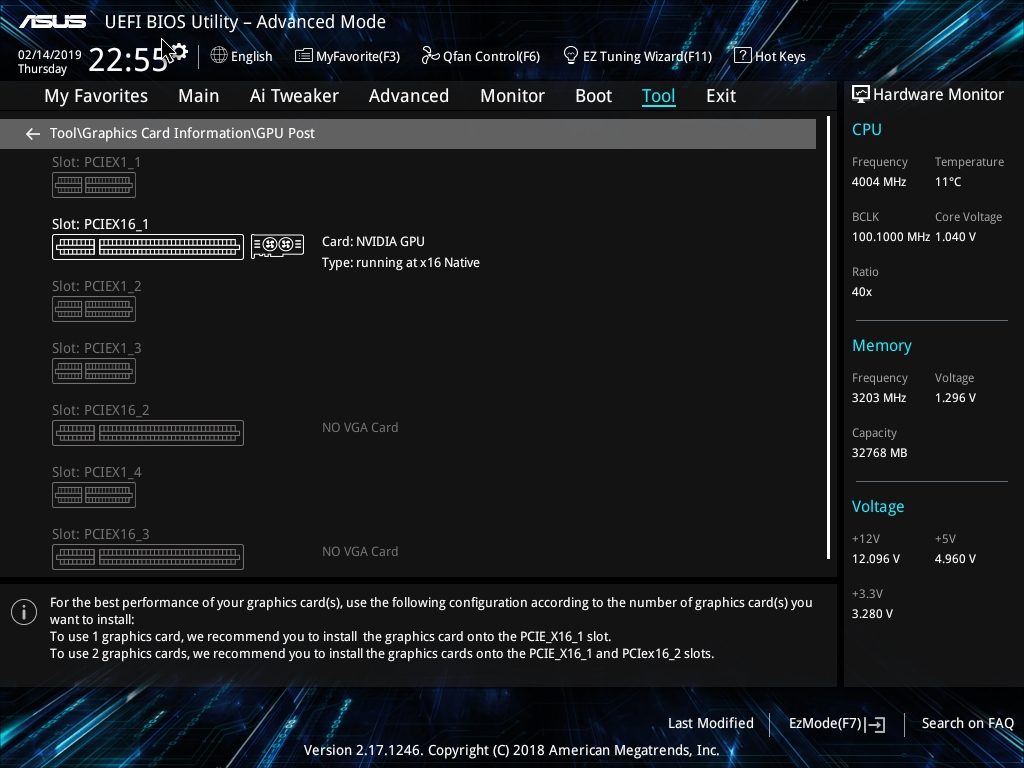Click the back arrow in breadcrumb bar
The height and width of the screenshot is (768, 1024).
[x=33, y=134]
